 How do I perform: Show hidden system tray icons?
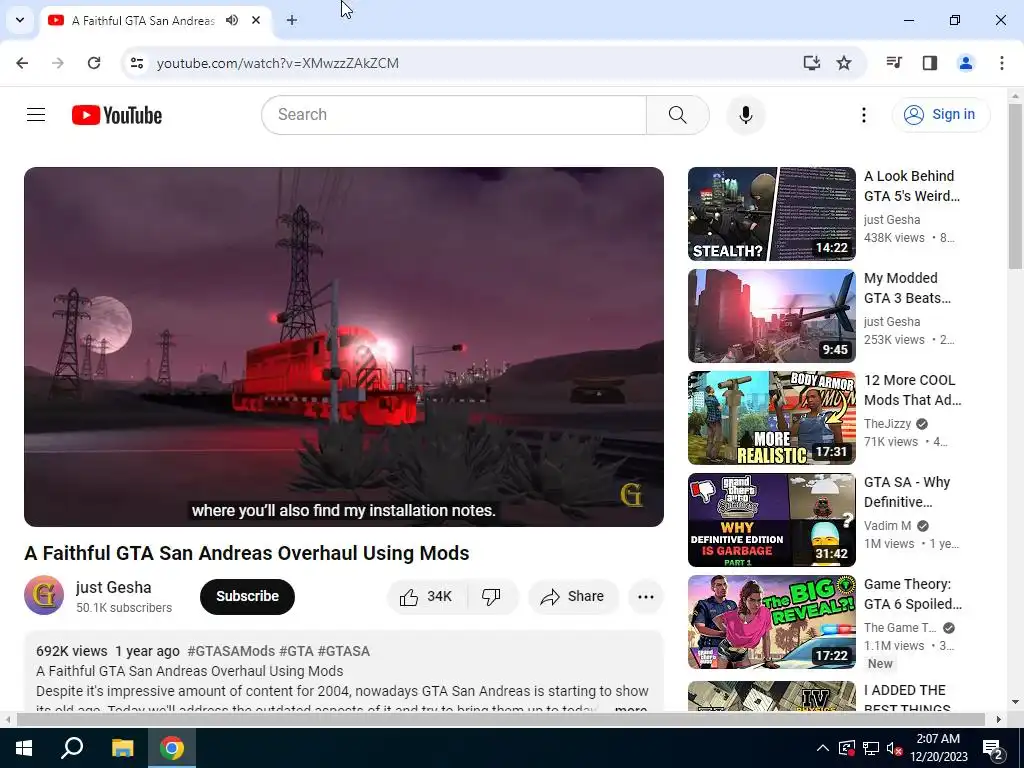(823, 748)
